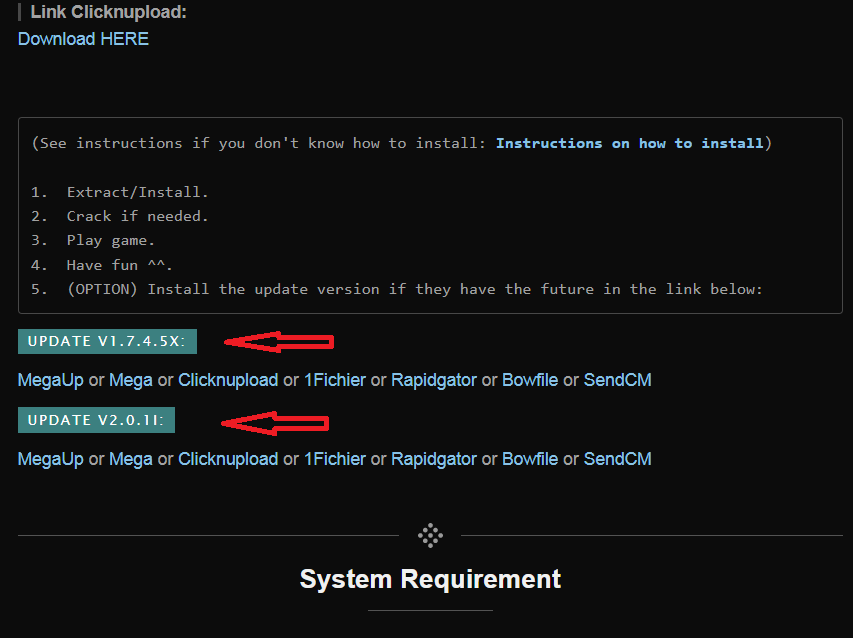
Task: Open Instructions on how to install link
Action: tap(630, 143)
